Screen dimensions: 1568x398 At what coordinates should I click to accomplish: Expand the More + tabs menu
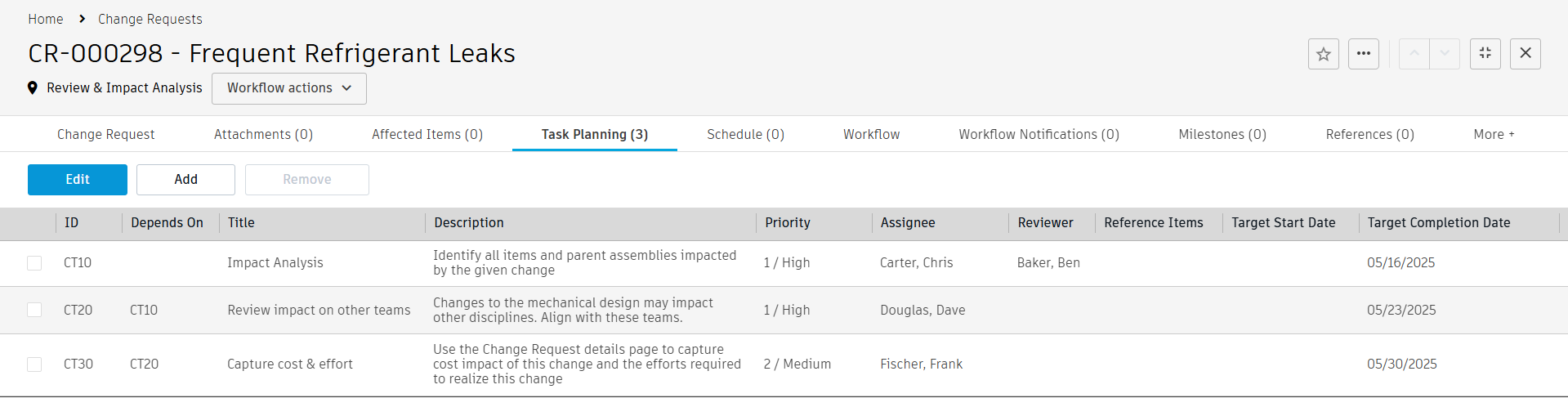click(1494, 135)
